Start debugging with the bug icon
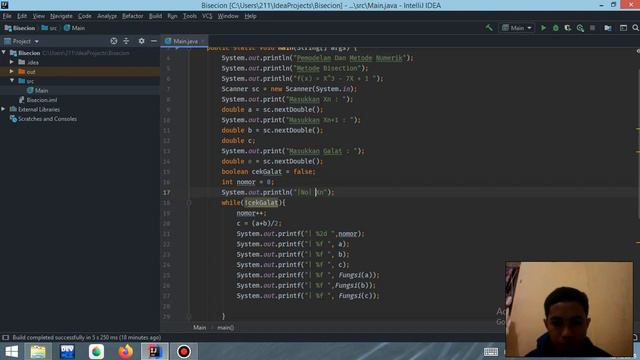Screen dimensions: 640x360 (x=556, y=28)
